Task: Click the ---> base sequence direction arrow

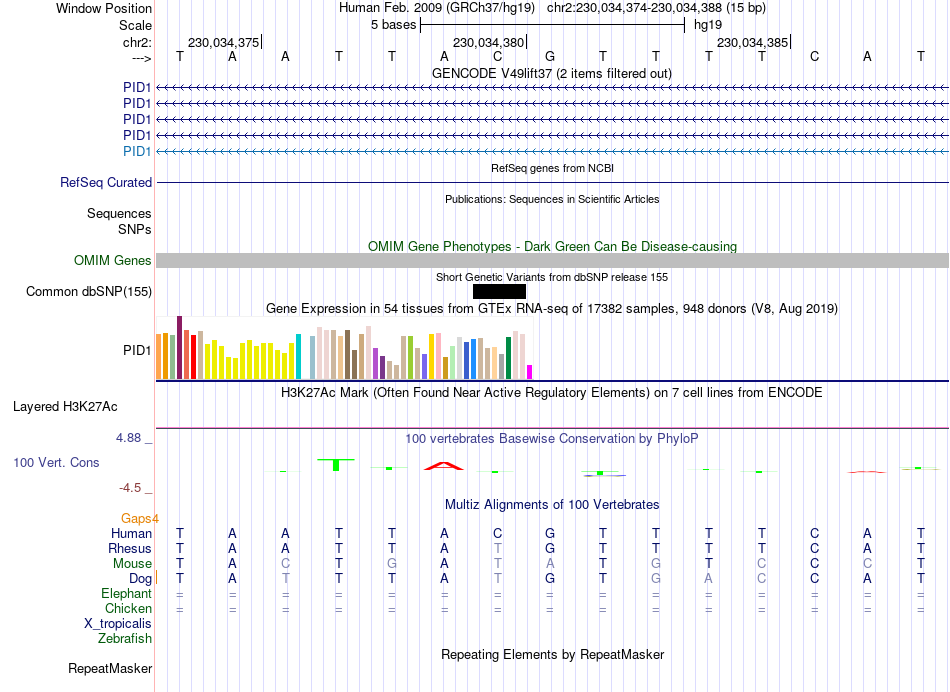Action: [141, 58]
